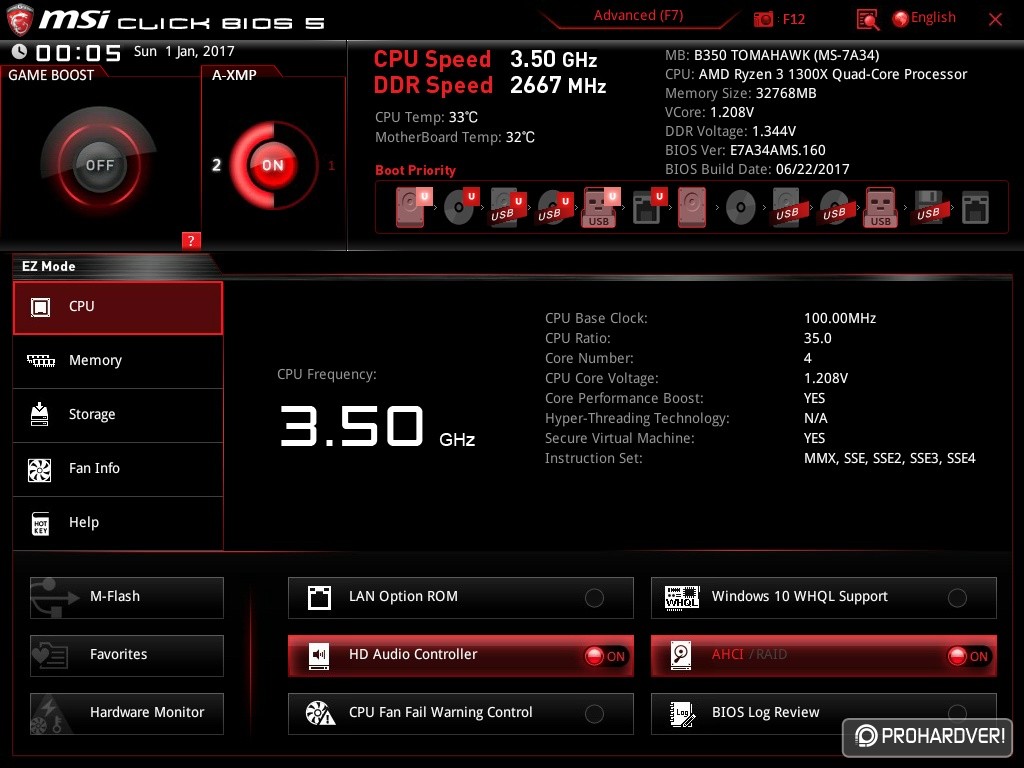1024x768 pixels.
Task: Turn off the HD Audio Controller switch
Action: tap(605, 656)
